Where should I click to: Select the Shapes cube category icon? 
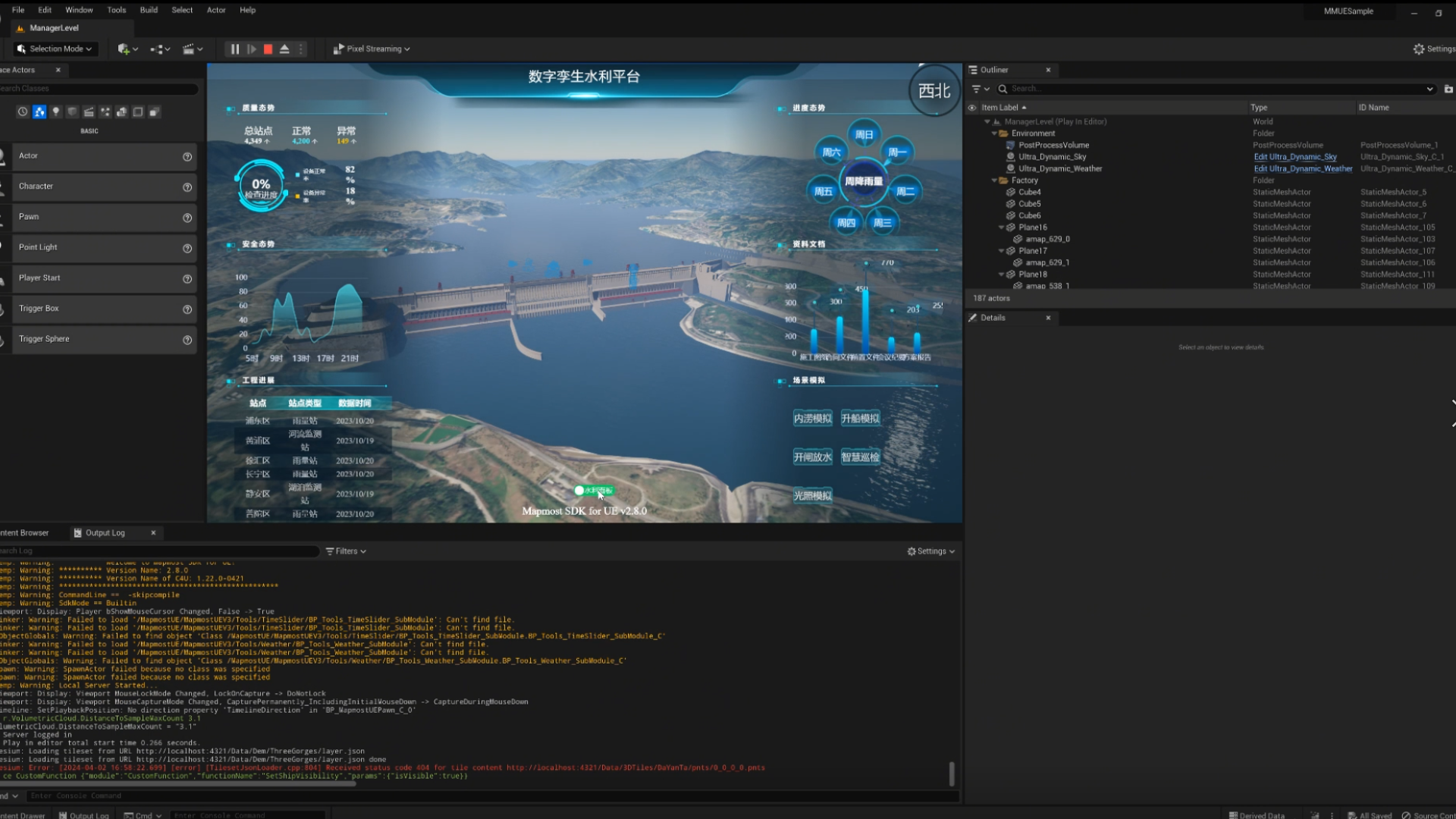(72, 111)
